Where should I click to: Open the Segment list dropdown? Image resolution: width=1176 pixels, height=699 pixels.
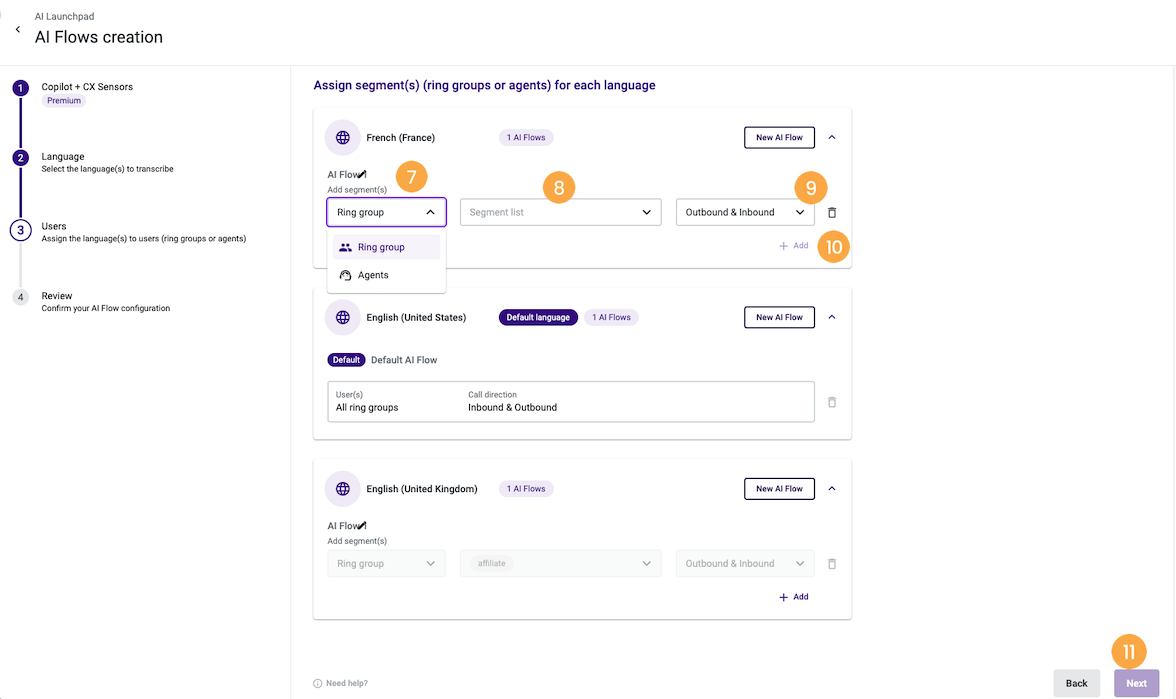(559, 211)
